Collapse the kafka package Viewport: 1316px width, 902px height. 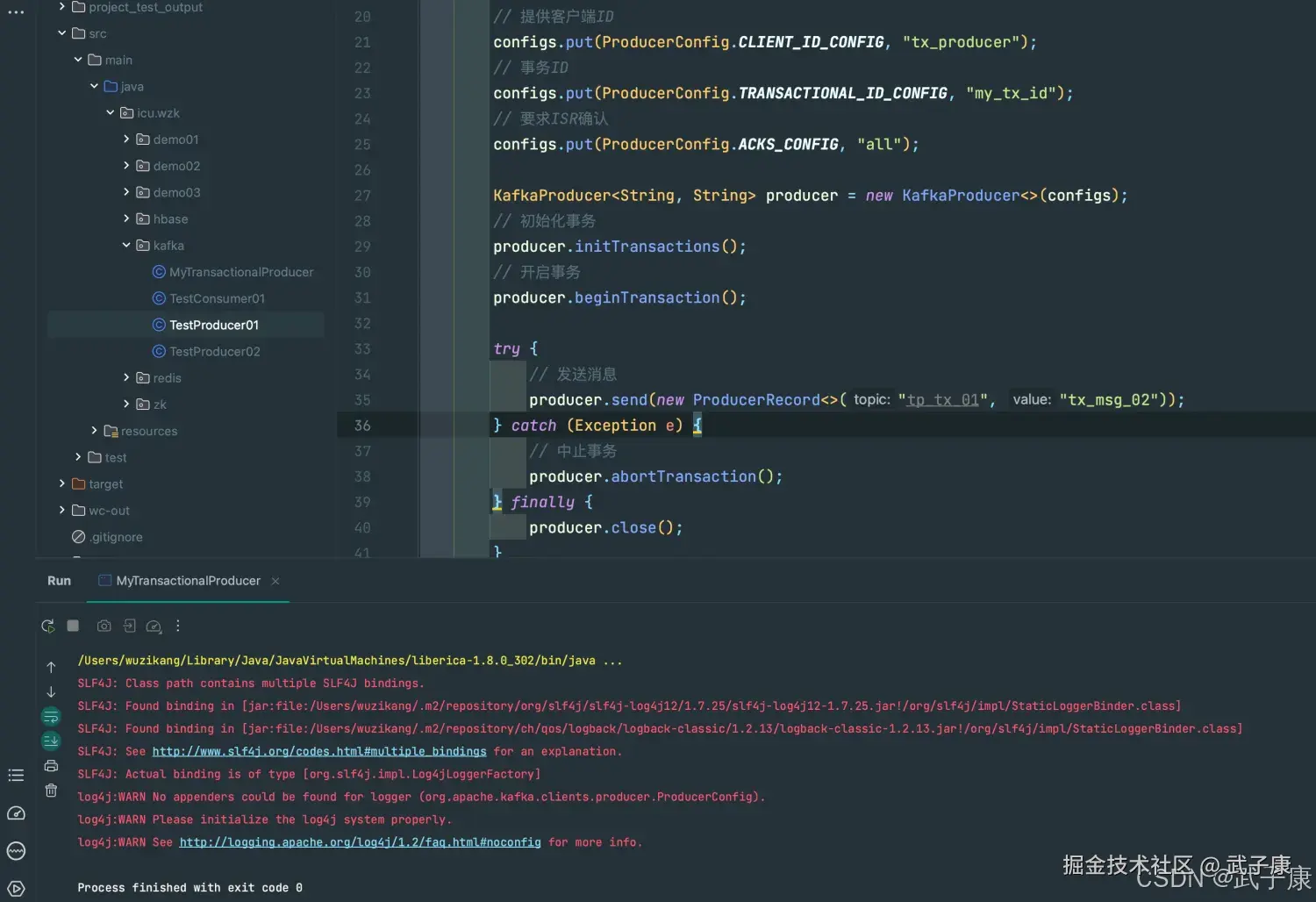pyautogui.click(x=126, y=245)
